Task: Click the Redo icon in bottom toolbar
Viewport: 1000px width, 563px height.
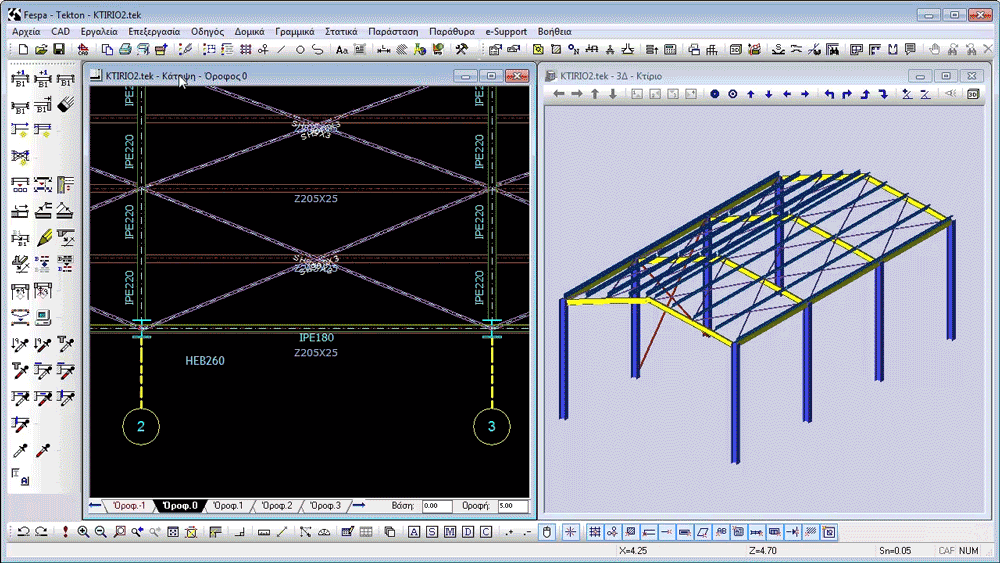Action: 41,532
